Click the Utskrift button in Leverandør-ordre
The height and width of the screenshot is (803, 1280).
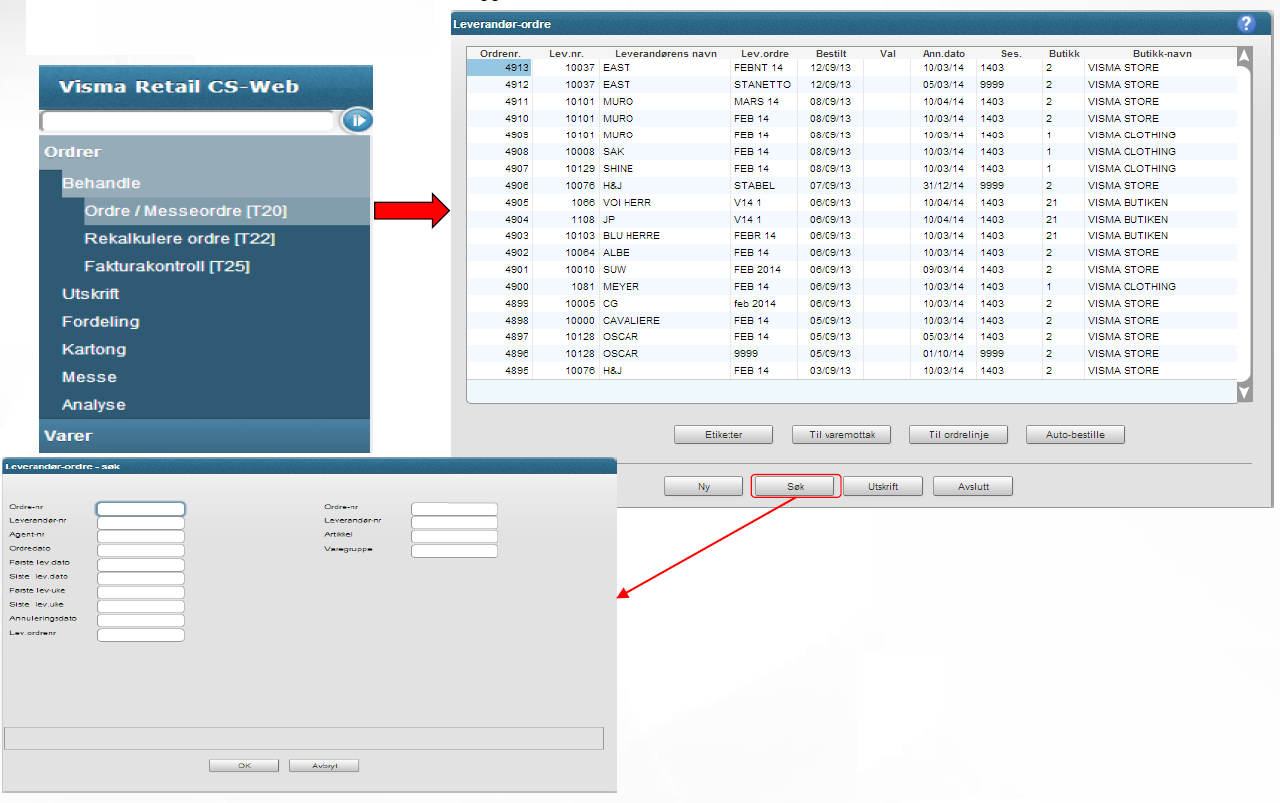(x=883, y=487)
